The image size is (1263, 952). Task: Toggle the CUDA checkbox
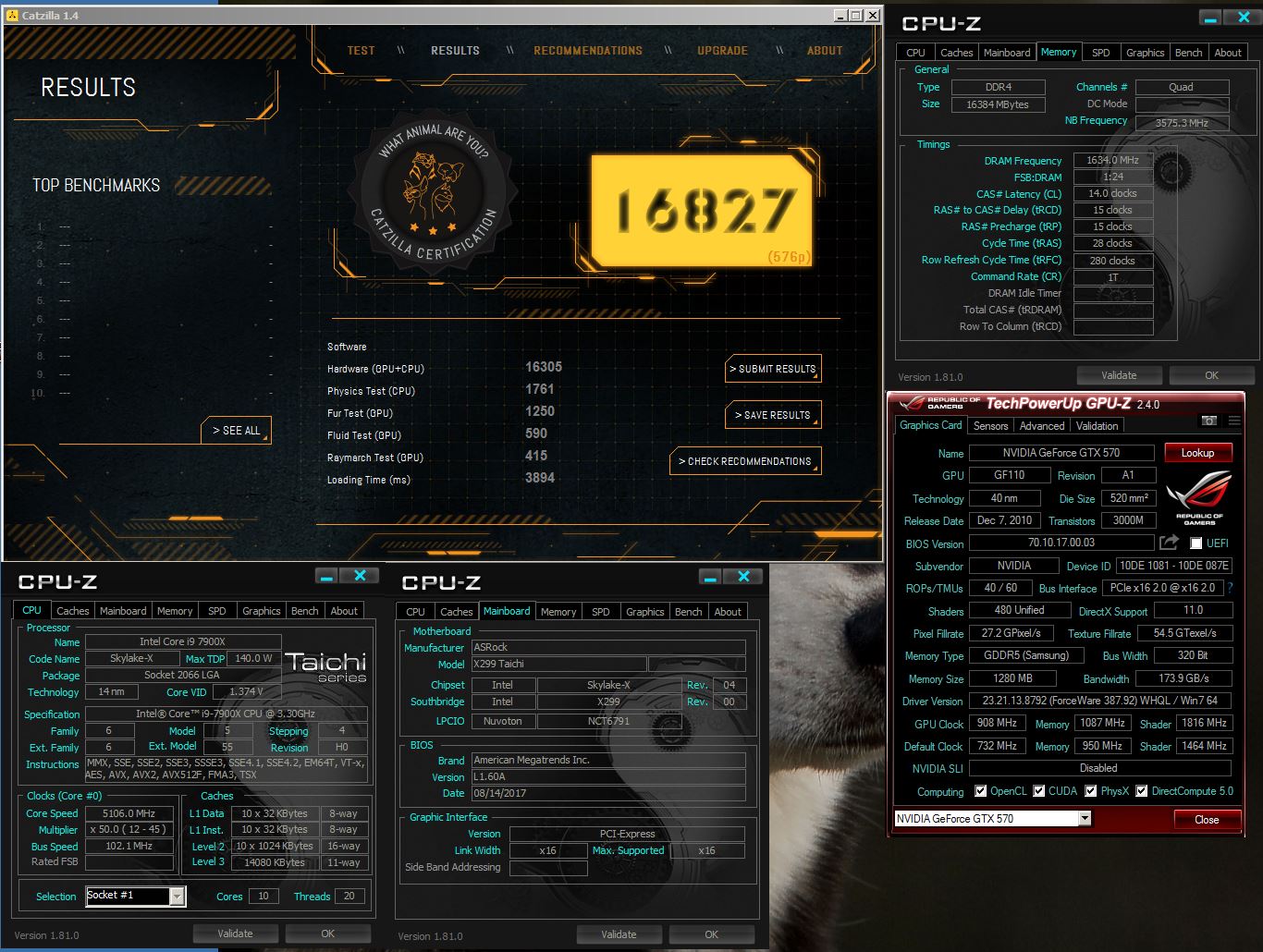coord(1039,791)
